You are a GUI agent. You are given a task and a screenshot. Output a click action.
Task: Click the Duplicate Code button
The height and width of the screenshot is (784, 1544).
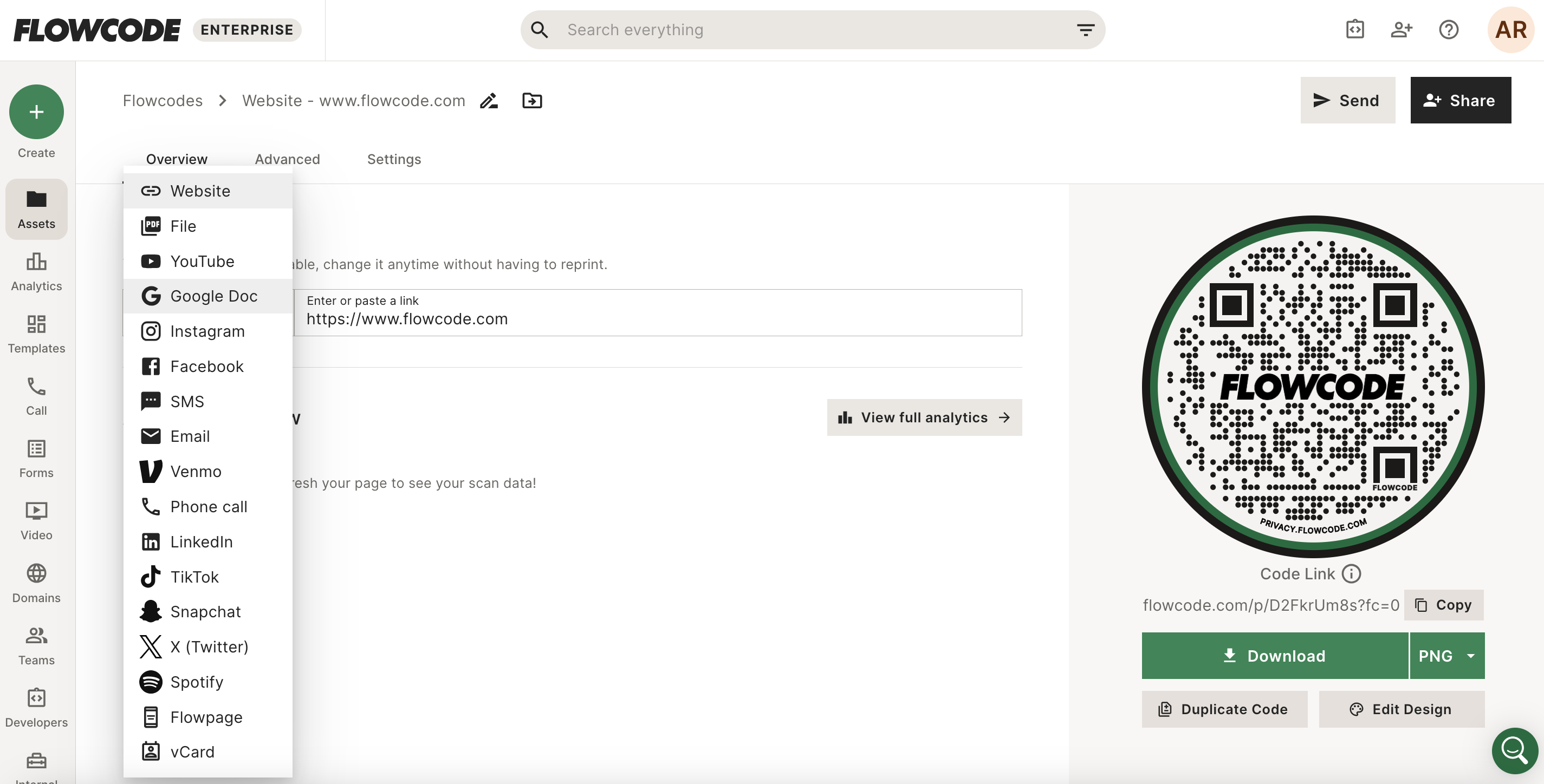[x=1224, y=709]
